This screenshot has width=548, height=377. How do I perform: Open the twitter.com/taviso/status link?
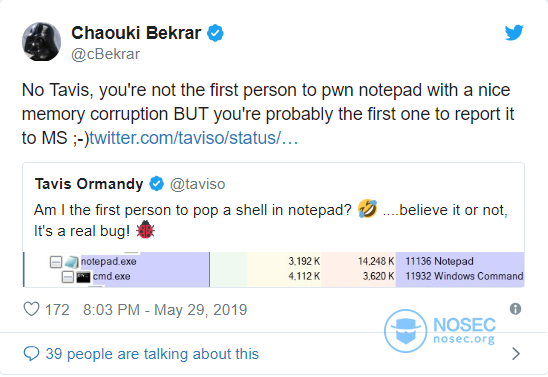coord(194,138)
